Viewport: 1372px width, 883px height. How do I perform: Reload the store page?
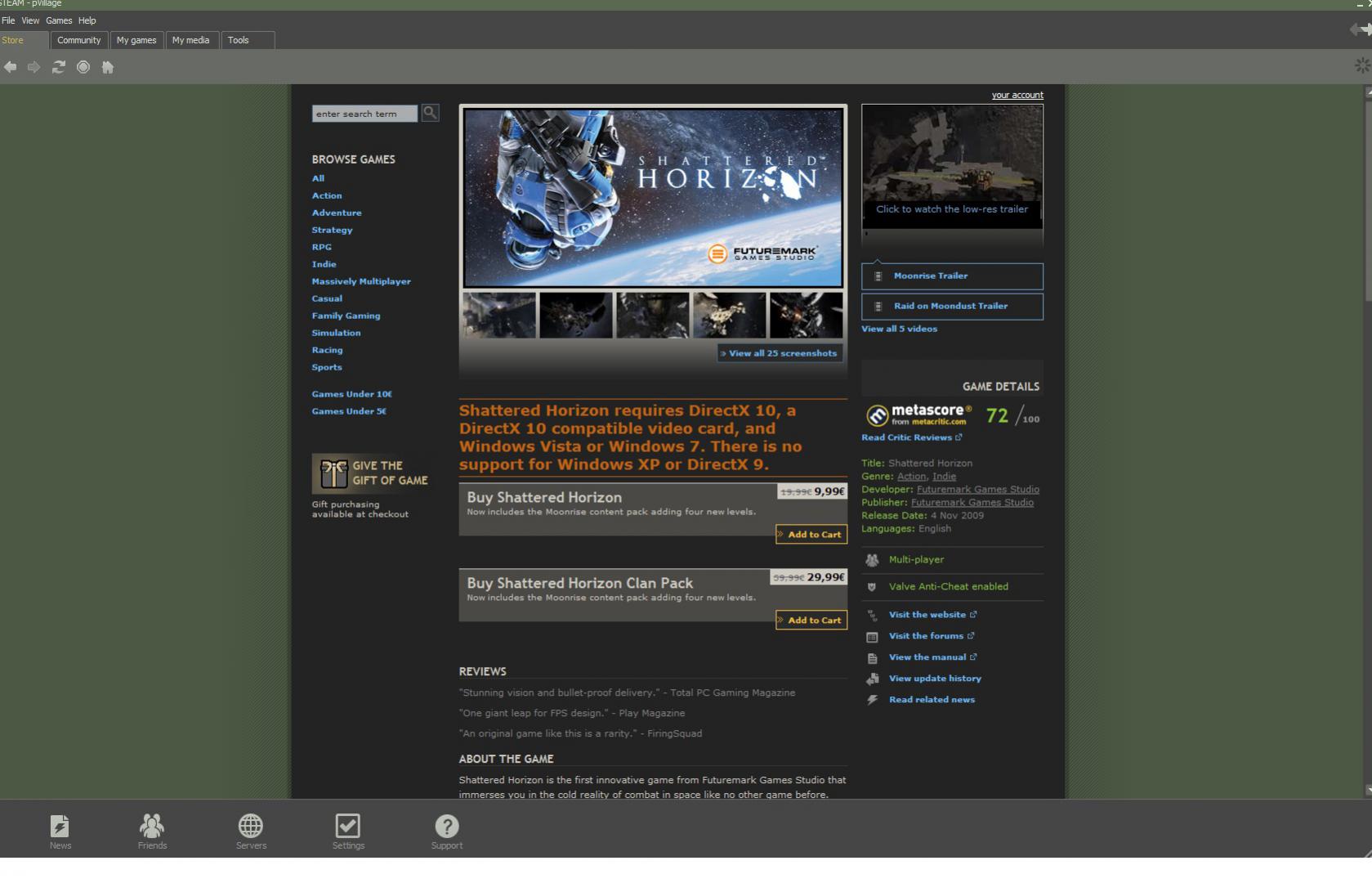tap(58, 67)
